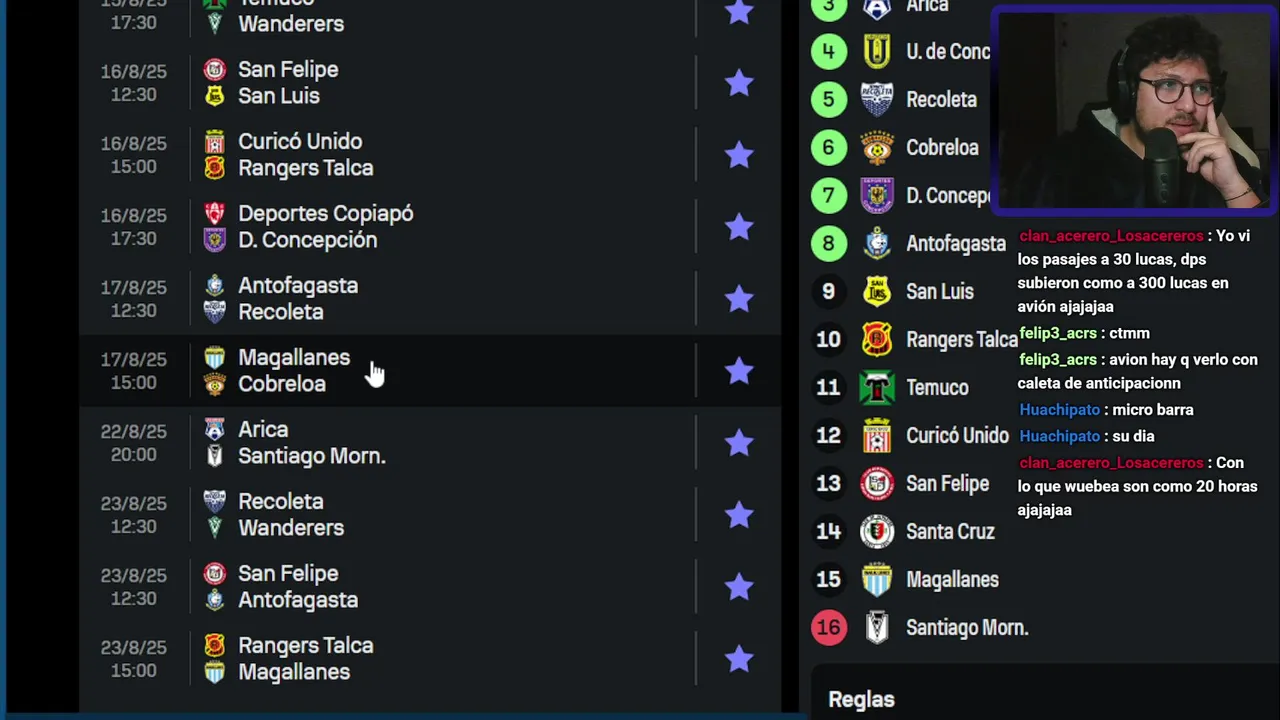The image size is (1280, 720).
Task: Click the San Luis crest in standings
Action: click(x=877, y=292)
